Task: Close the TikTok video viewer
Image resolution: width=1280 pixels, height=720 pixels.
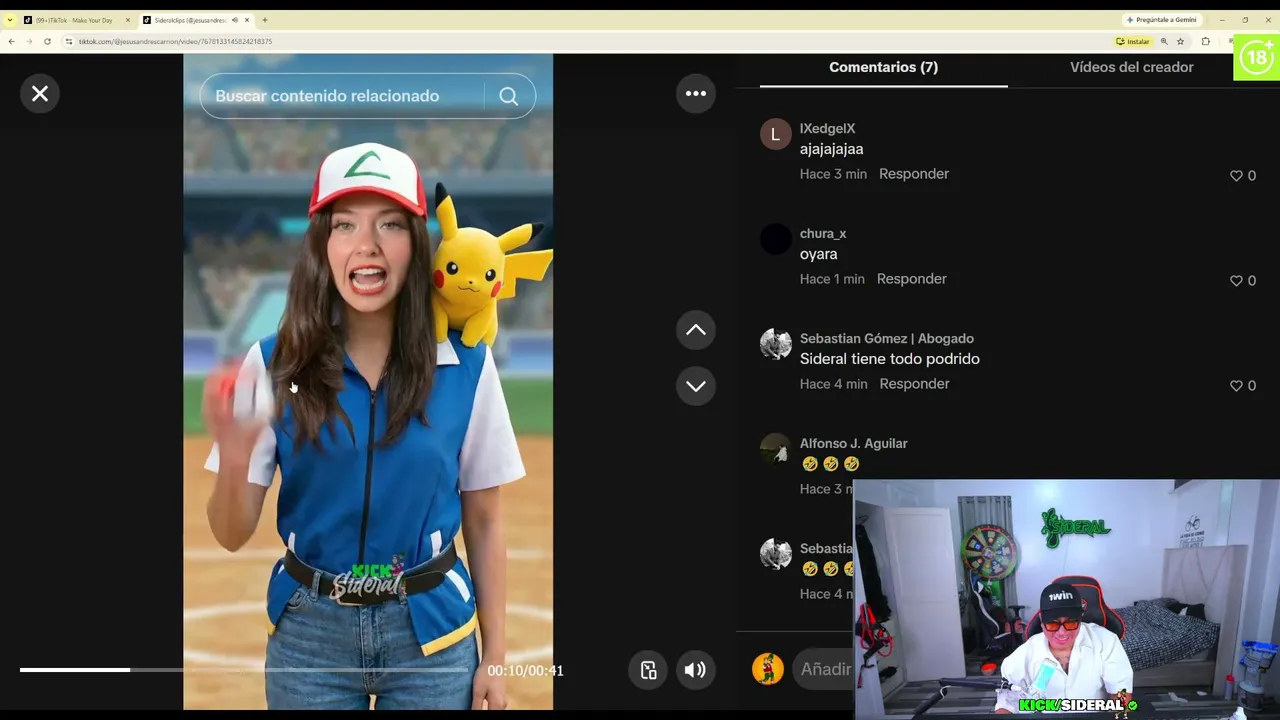Action: tap(40, 93)
